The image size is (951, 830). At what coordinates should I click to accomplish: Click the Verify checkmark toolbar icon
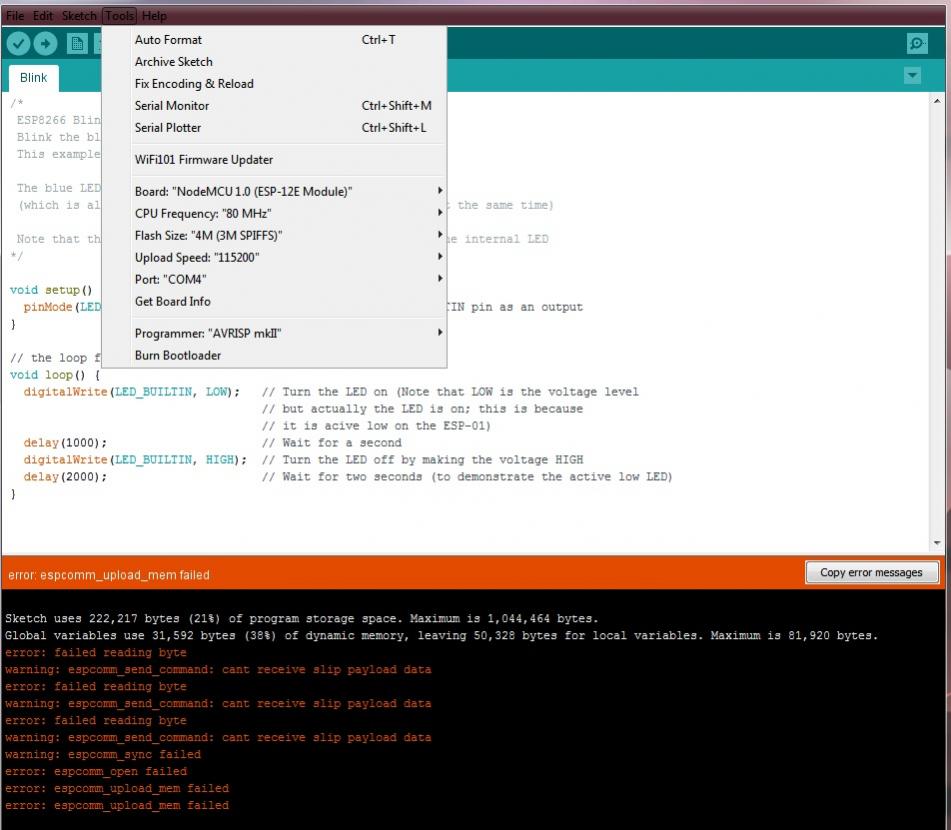18,43
